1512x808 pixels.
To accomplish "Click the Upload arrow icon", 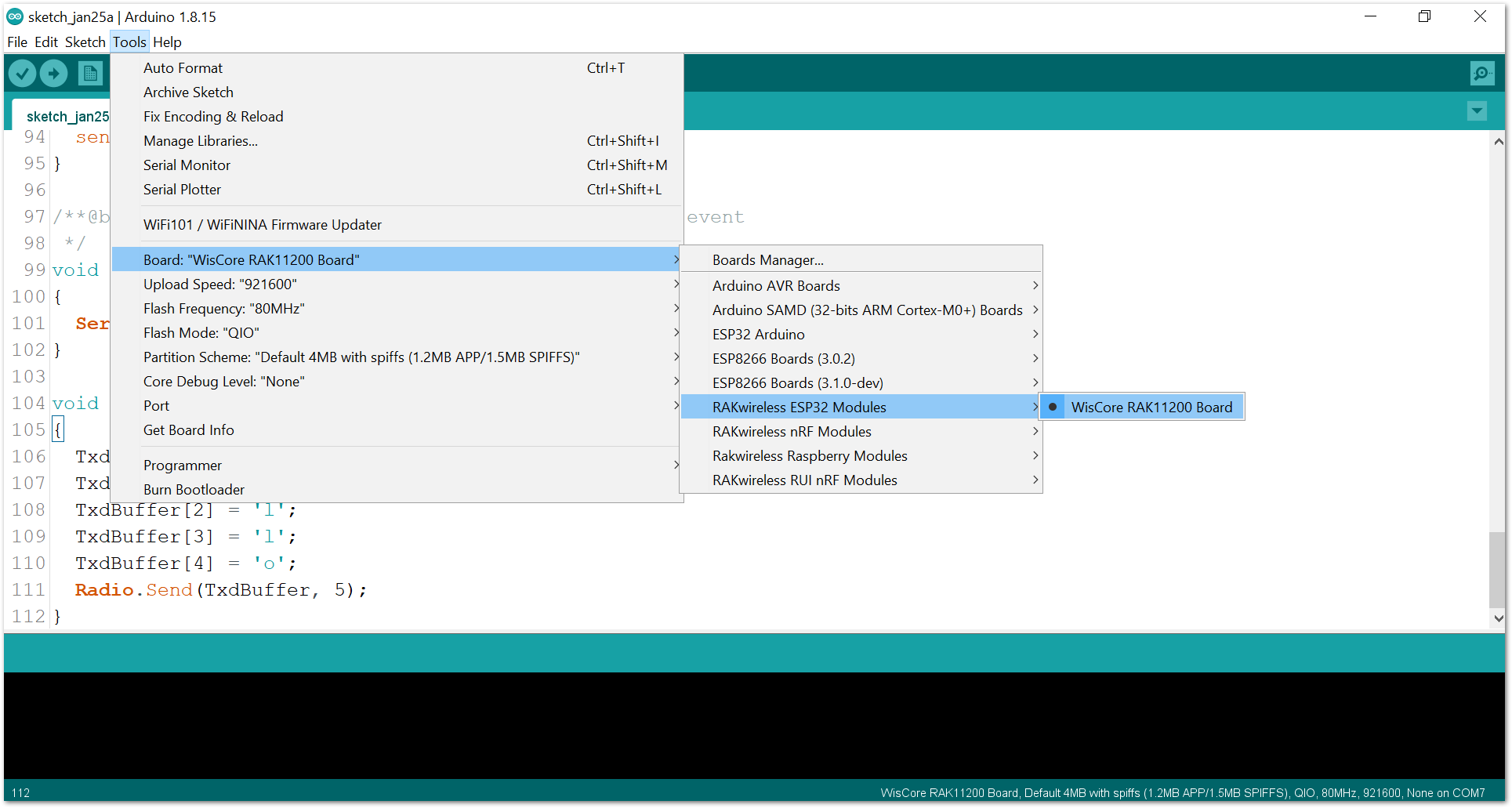I will [x=53, y=74].
